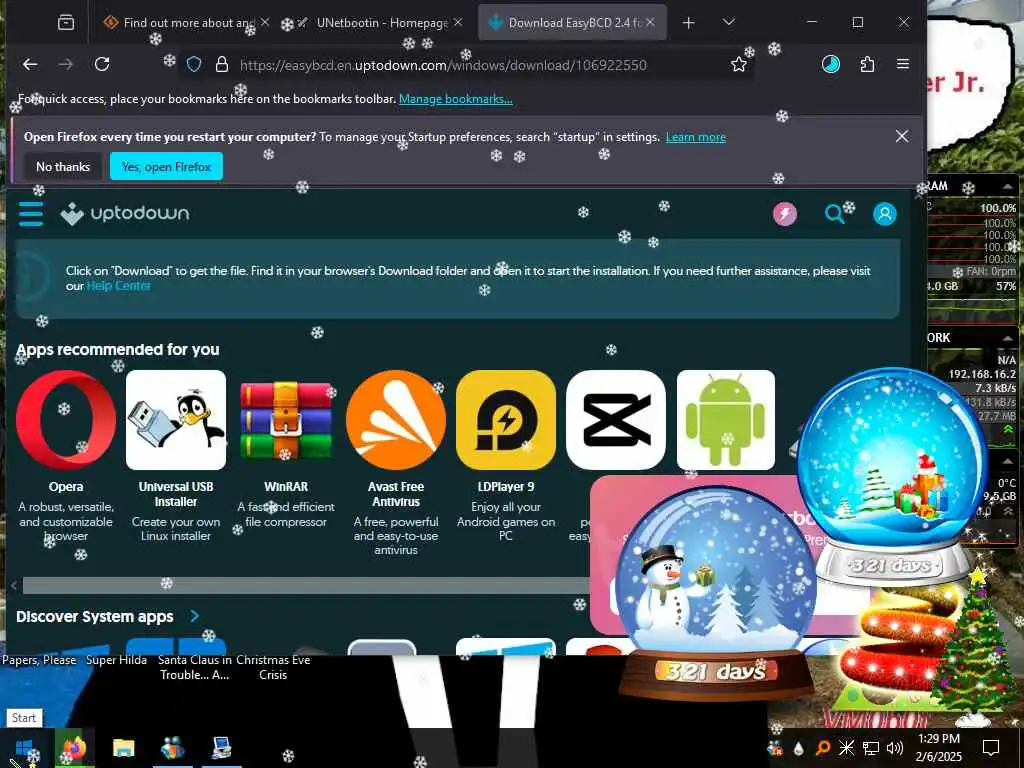Viewport: 1024px width, 768px height.
Task: Open the taskbar computer monitor app icon
Action: tap(222, 748)
